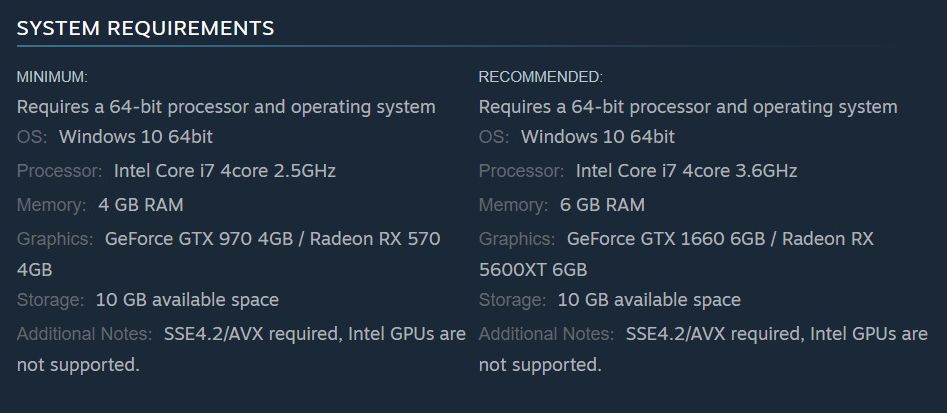The height and width of the screenshot is (413, 947).
Task: Click 10 GB available space under RECOMMENDED
Action: click(x=649, y=300)
